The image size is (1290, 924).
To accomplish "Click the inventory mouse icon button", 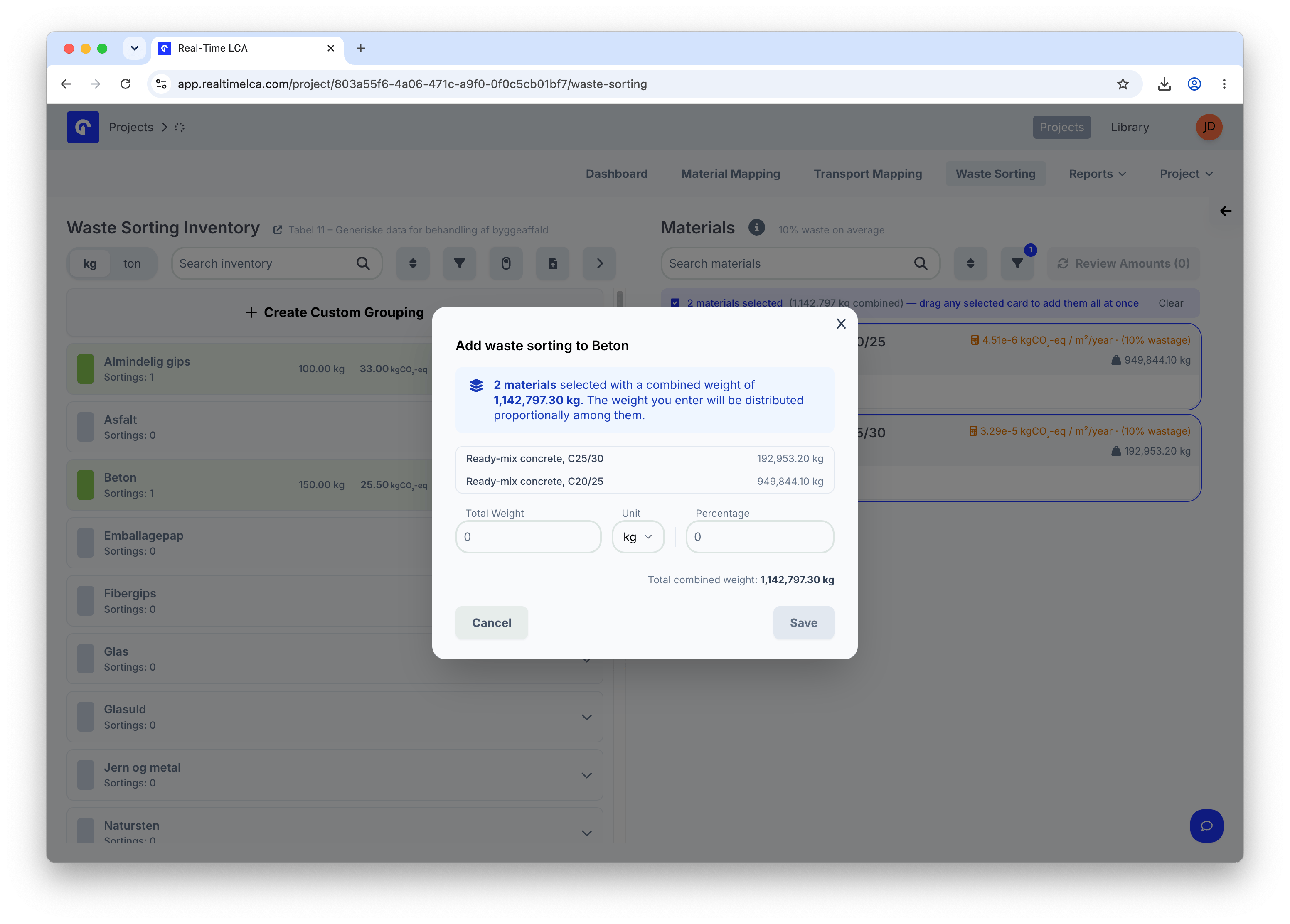I will [x=506, y=263].
